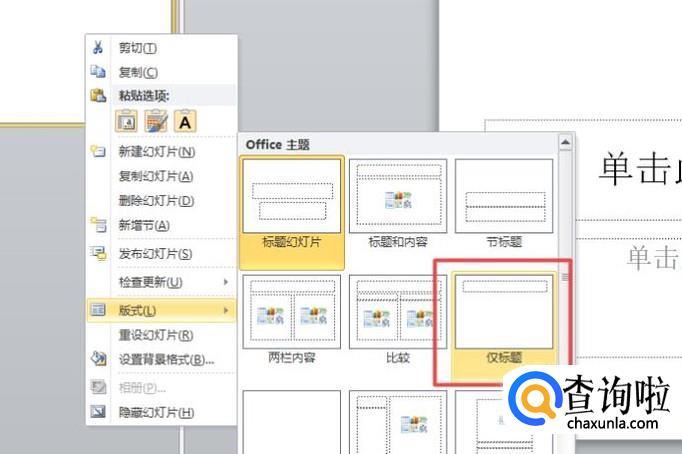This screenshot has width=682, height=454.
Task: Choose paste text only A icon
Action: [185, 121]
